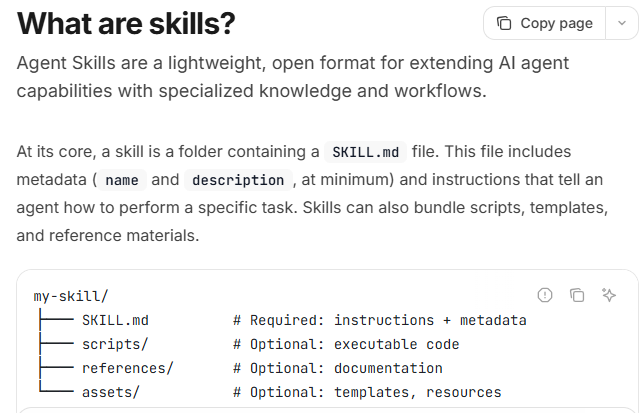Click the inline "description" code tag
The height and width of the screenshot is (413, 640).
pyautogui.click(x=237, y=181)
